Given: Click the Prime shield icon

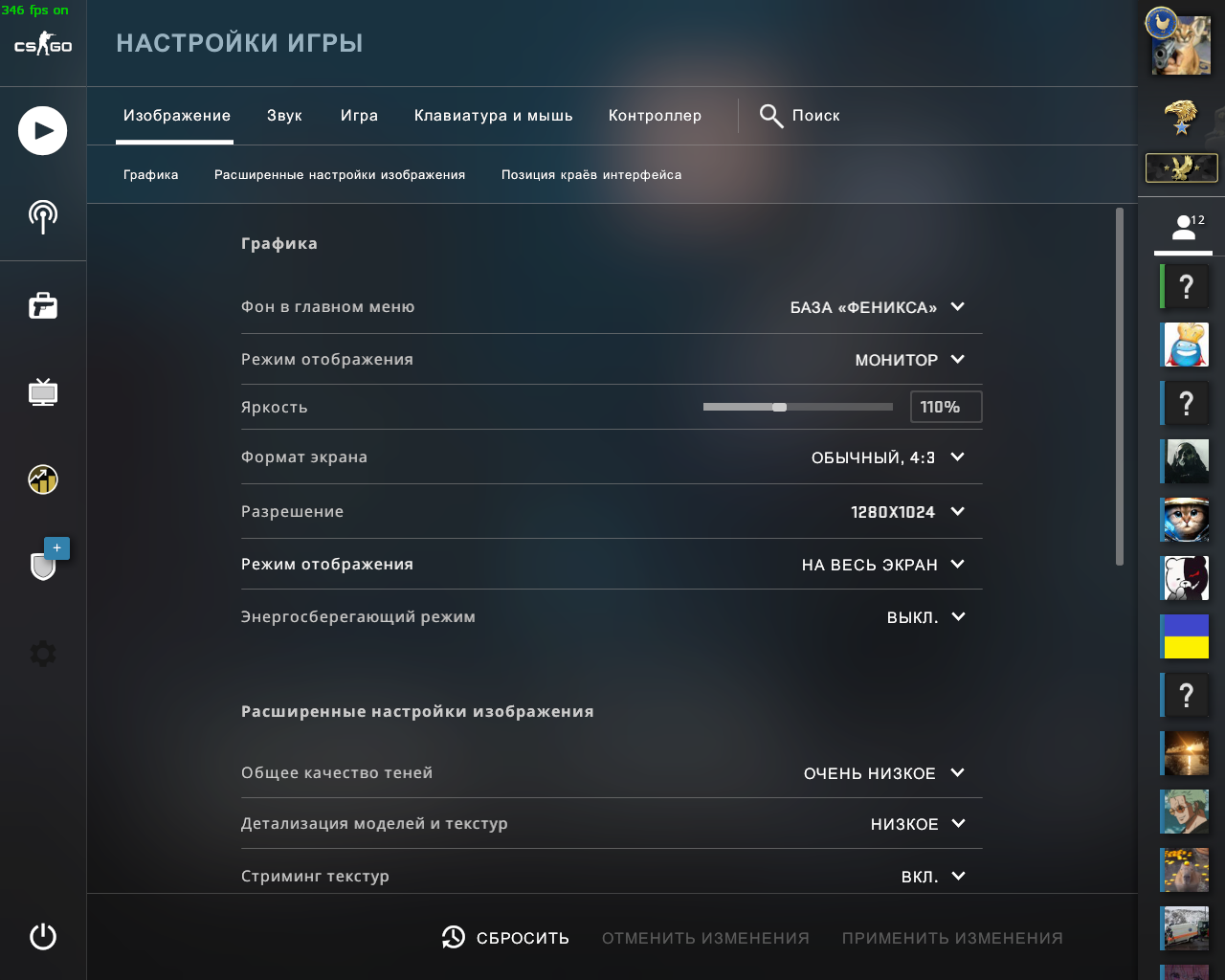Looking at the screenshot, I should click(x=43, y=565).
